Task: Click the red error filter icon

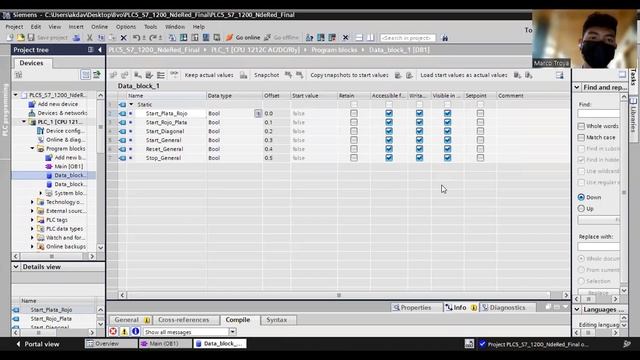Action: click(x=113, y=331)
